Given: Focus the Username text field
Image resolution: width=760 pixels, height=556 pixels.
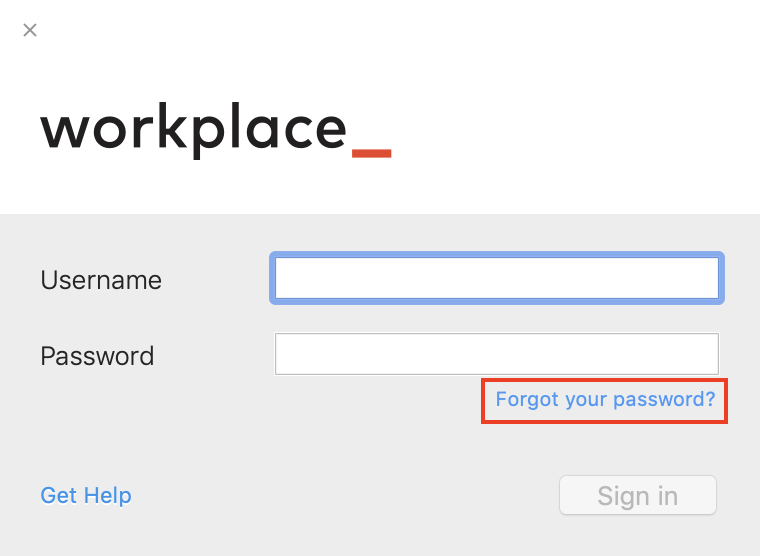Looking at the screenshot, I should point(497,278).
